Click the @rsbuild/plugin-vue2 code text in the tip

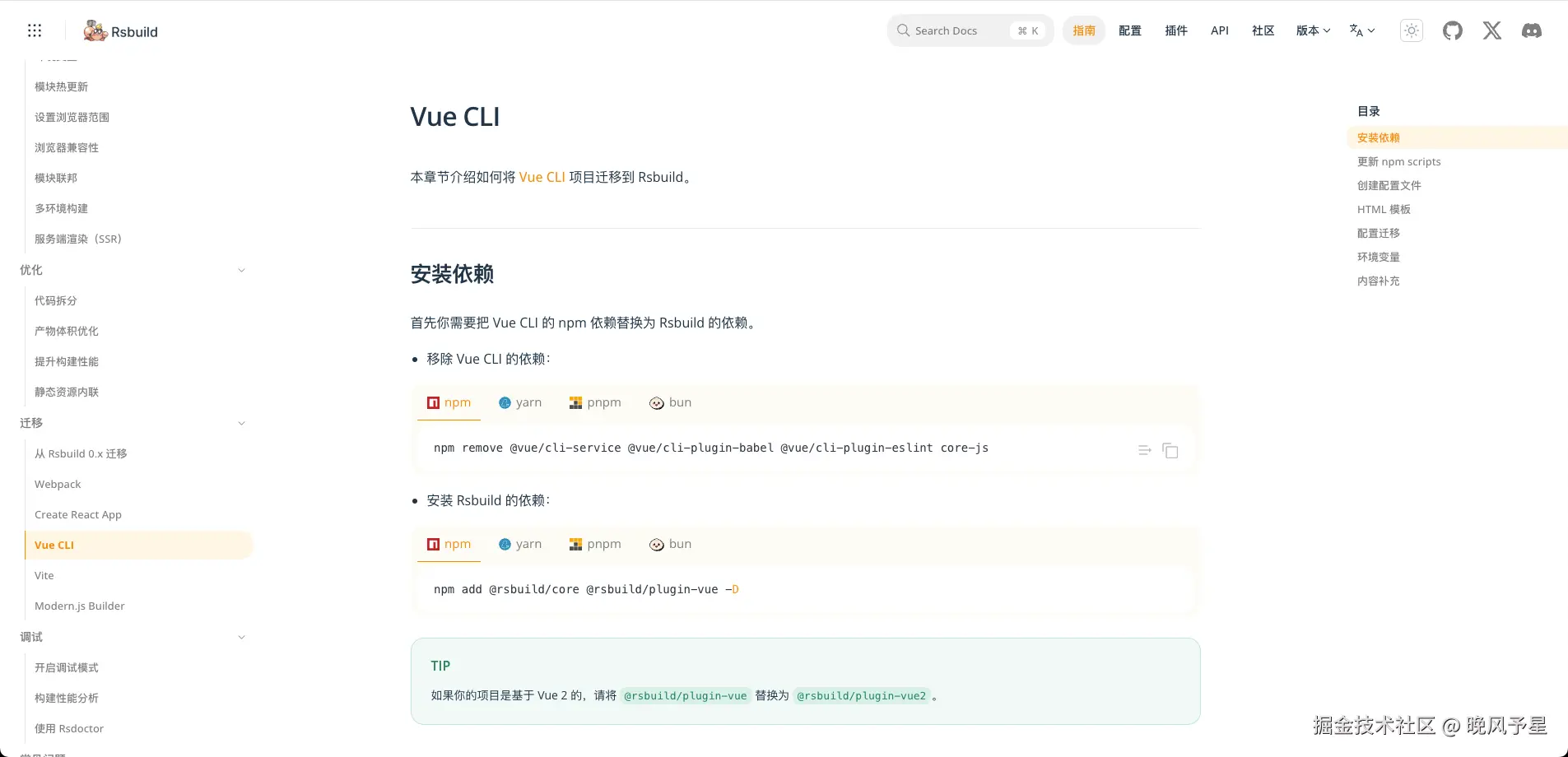[862, 696]
